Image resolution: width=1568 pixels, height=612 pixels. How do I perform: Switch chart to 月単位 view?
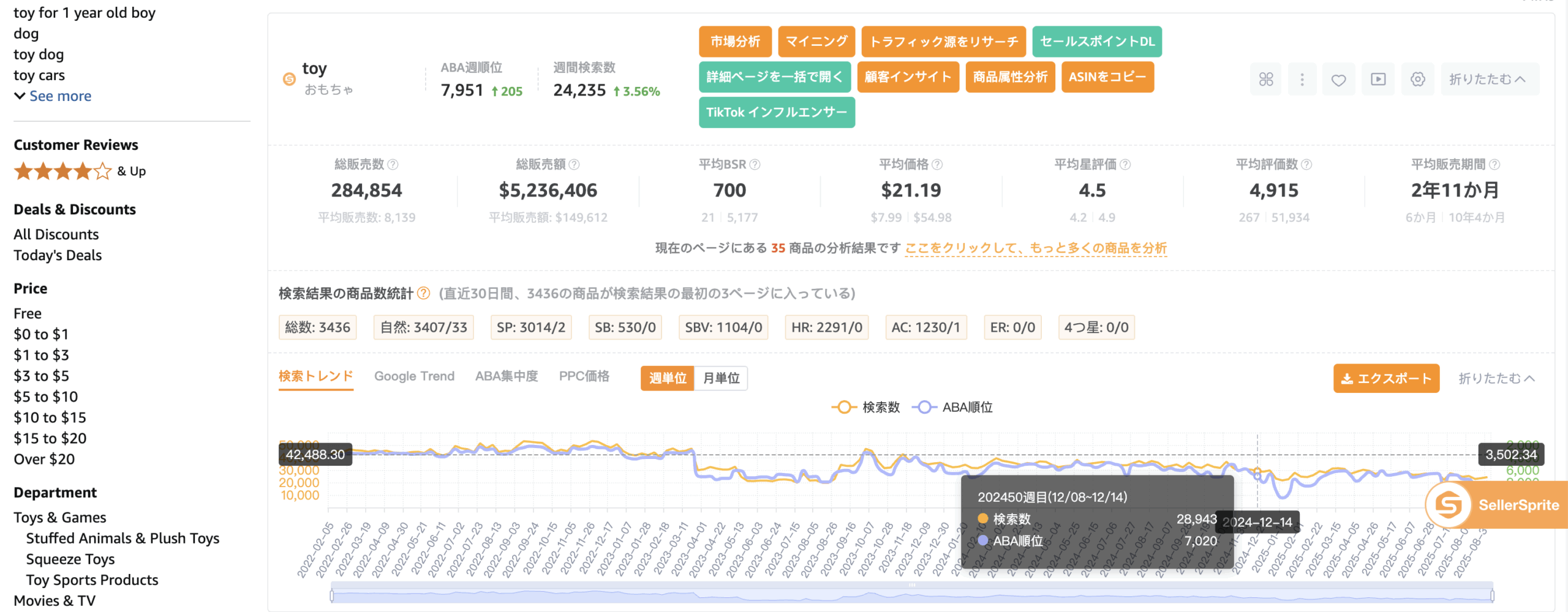tap(721, 378)
